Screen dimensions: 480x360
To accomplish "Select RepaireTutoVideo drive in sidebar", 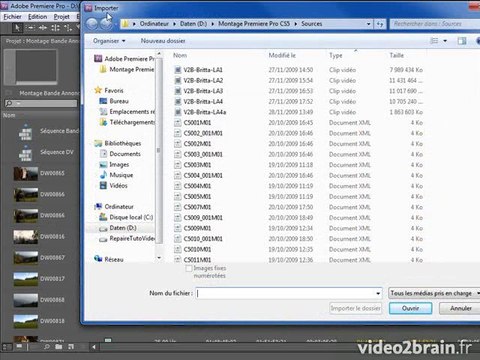I will [x=127, y=239].
